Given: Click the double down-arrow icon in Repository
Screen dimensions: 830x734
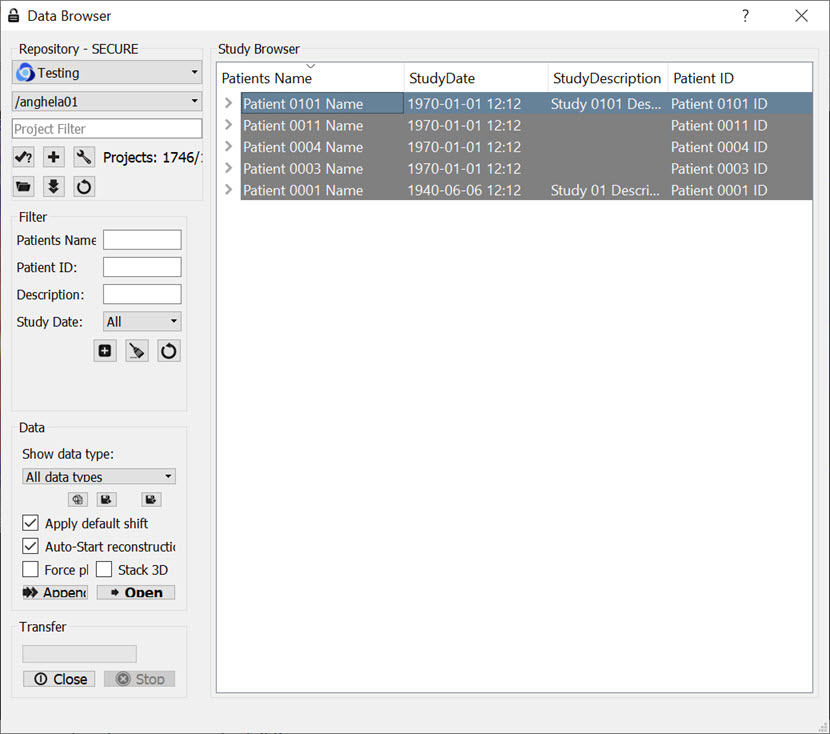Looking at the screenshot, I should coord(54,186).
